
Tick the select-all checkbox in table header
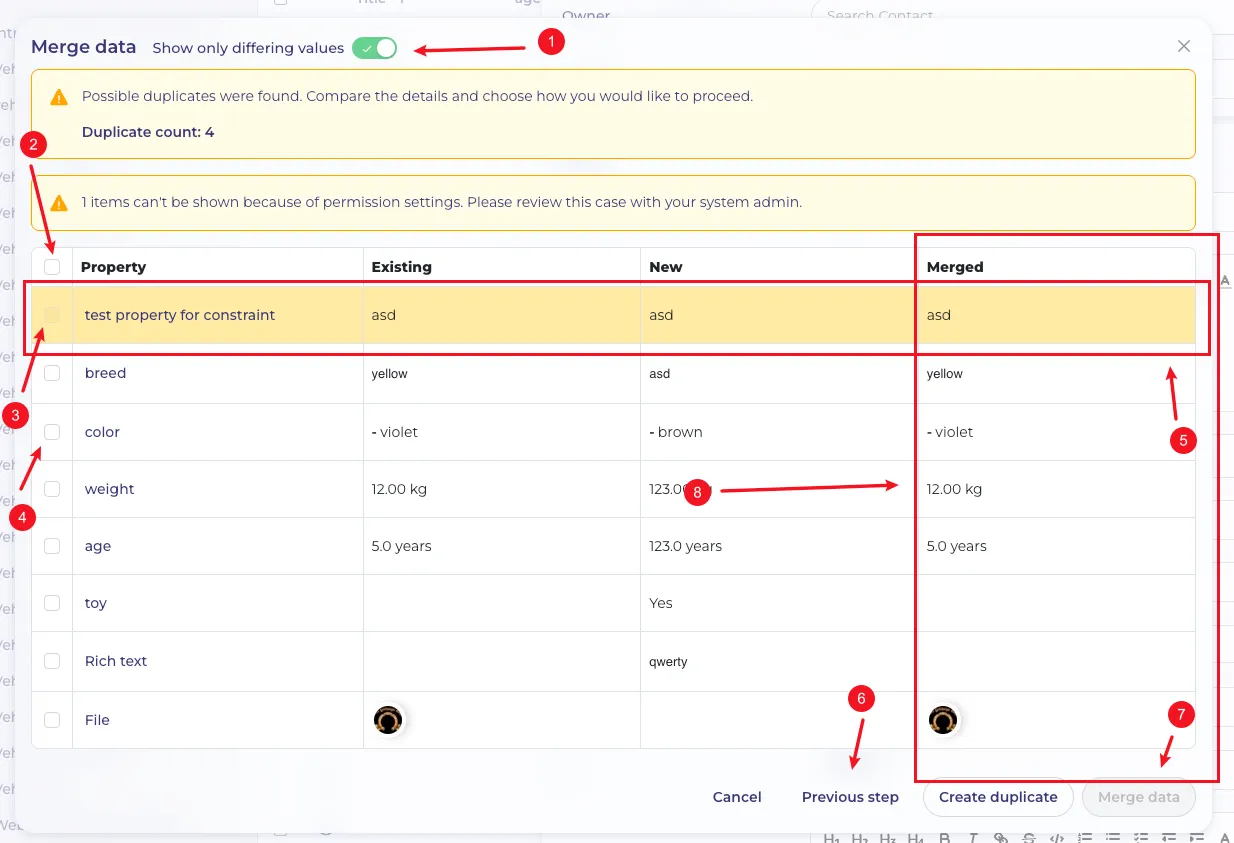[52, 267]
